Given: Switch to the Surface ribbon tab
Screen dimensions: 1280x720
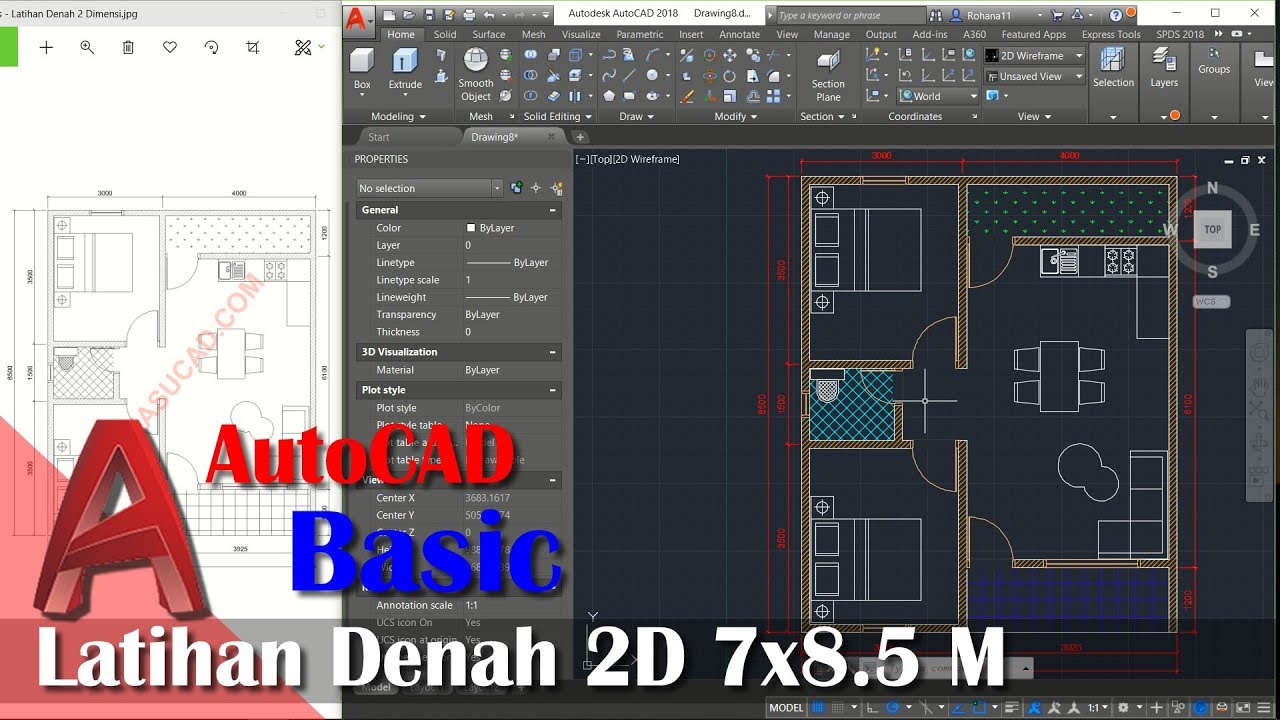Looking at the screenshot, I should tap(489, 34).
